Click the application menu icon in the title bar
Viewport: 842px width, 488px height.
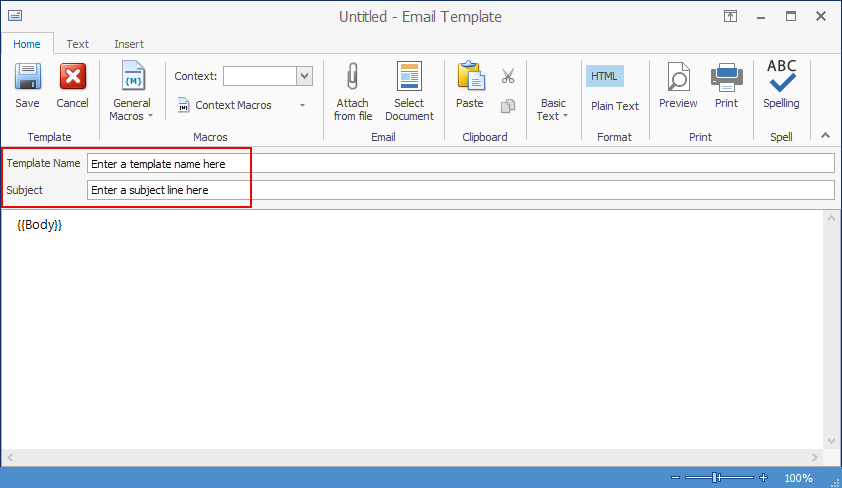tap(15, 16)
